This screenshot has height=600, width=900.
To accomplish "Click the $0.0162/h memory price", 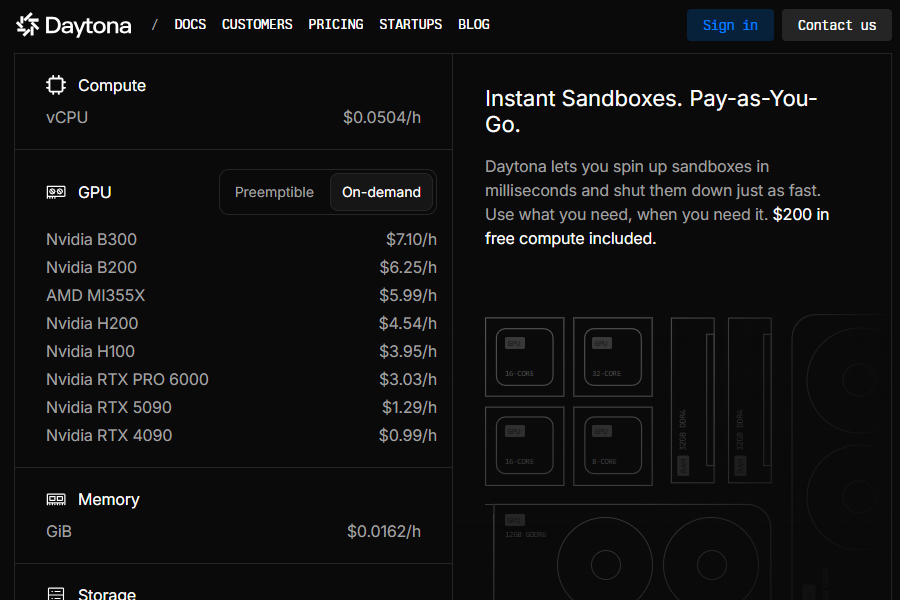I will [x=384, y=532].
